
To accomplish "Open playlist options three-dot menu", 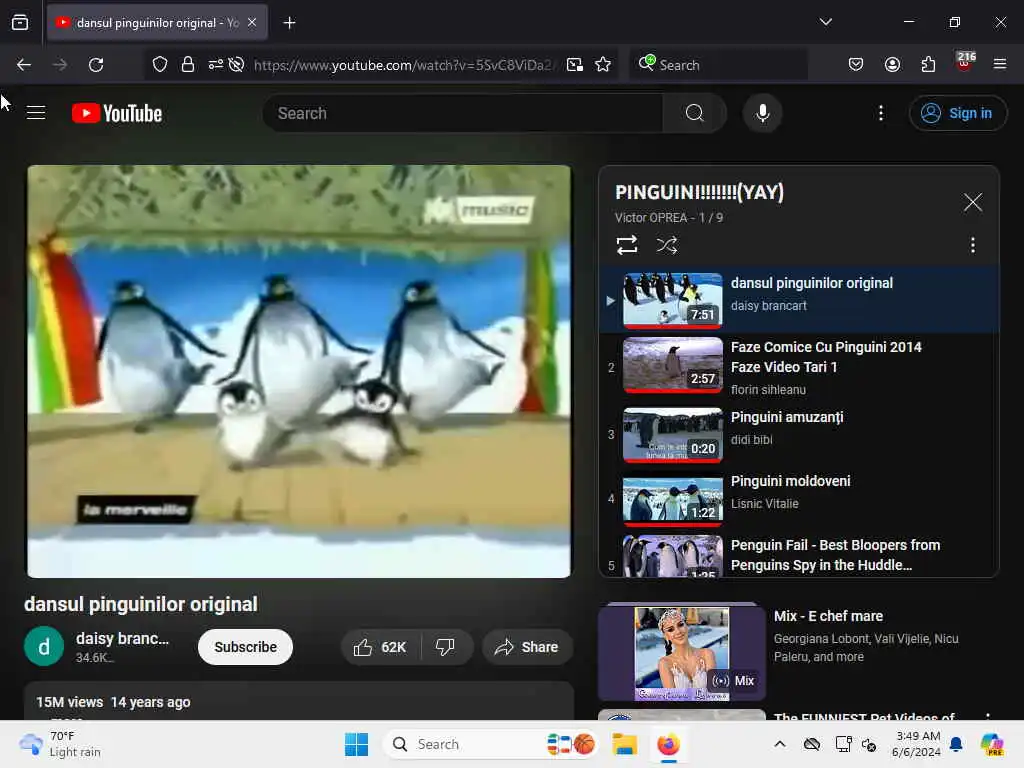I will [x=972, y=245].
